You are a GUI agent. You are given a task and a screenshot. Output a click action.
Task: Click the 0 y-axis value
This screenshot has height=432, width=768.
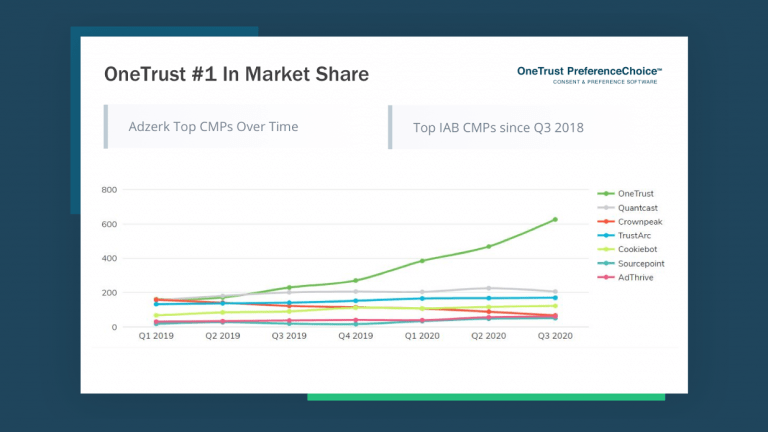pyautogui.click(x=115, y=327)
